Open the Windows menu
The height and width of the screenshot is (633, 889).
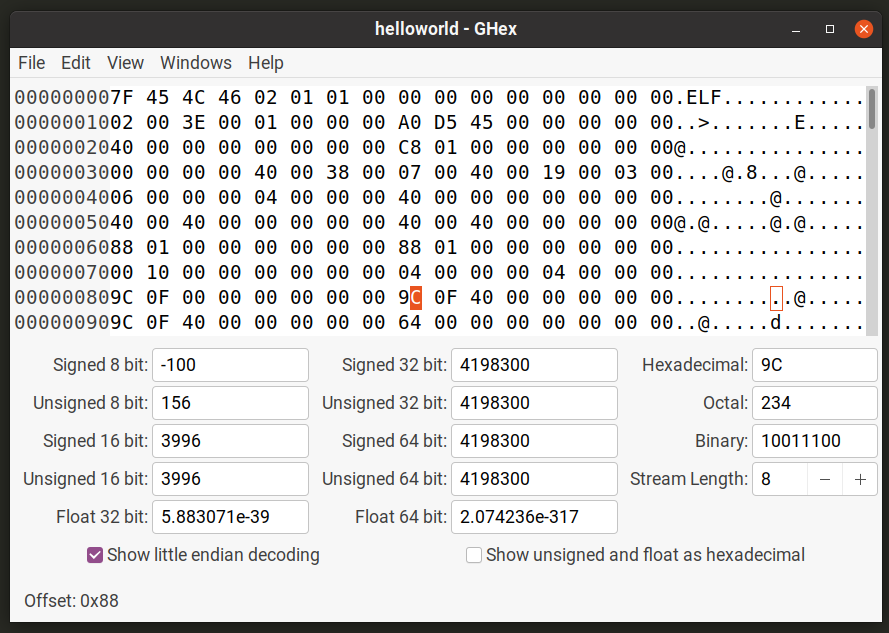196,63
